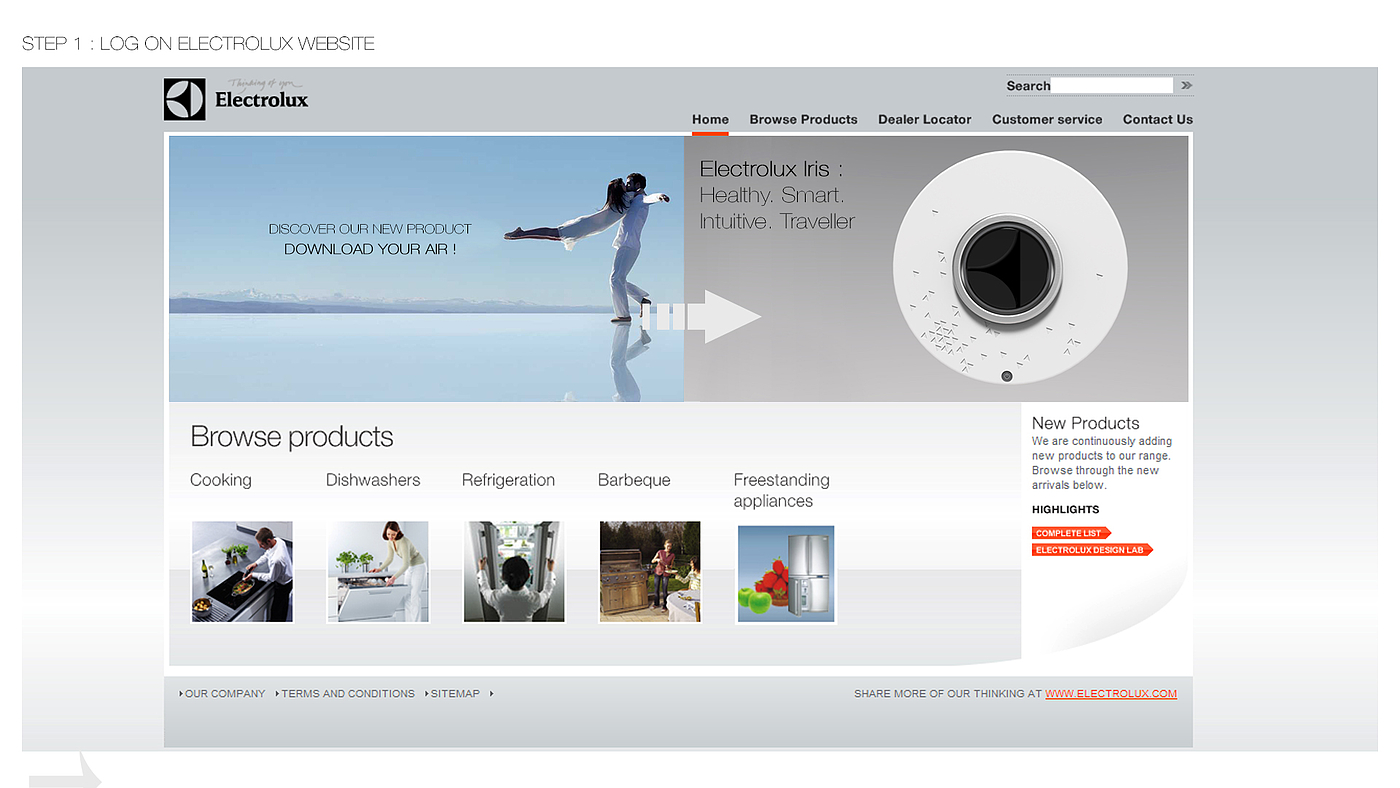Click the HIGHLIGHTS label
This screenshot has width=1400, height=788.
[1065, 510]
